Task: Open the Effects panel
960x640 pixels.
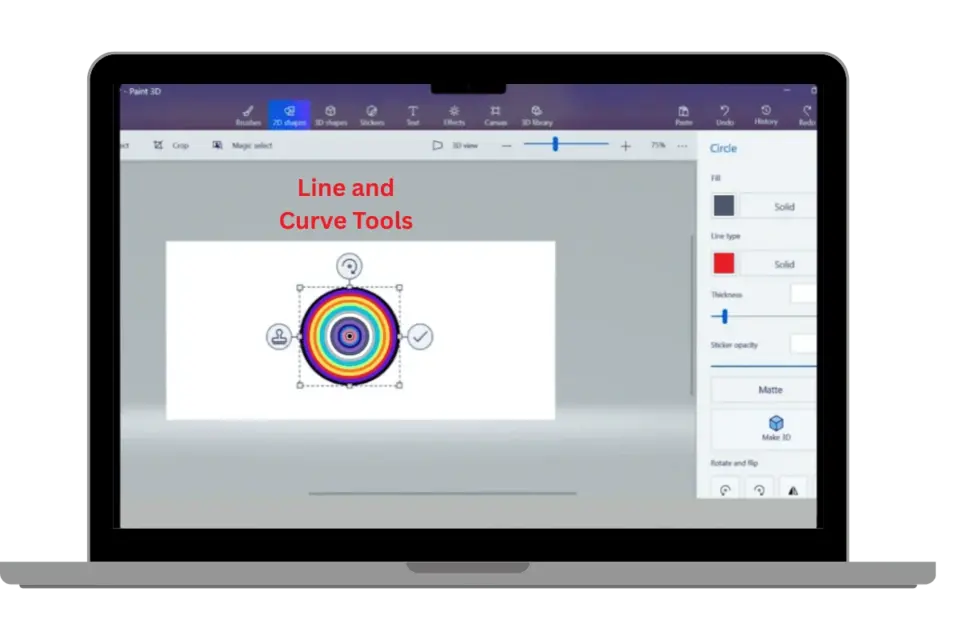Action: pos(454,115)
